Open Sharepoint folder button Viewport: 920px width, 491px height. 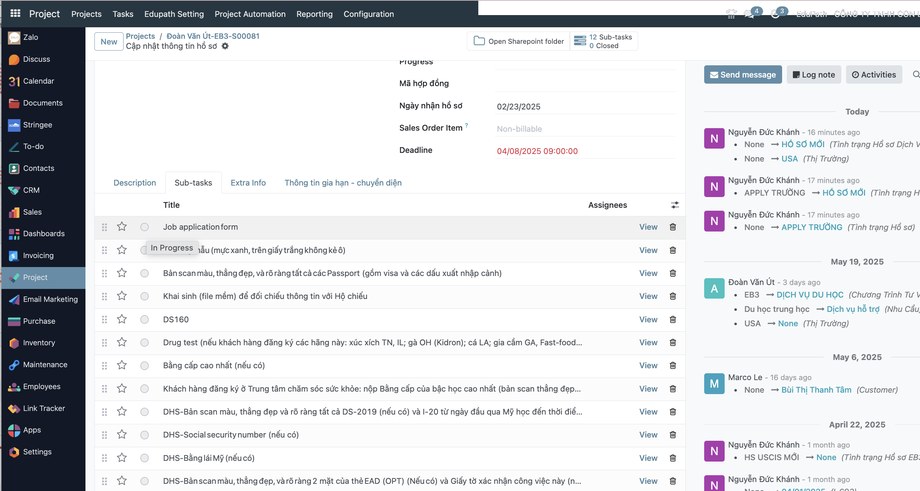coord(519,41)
